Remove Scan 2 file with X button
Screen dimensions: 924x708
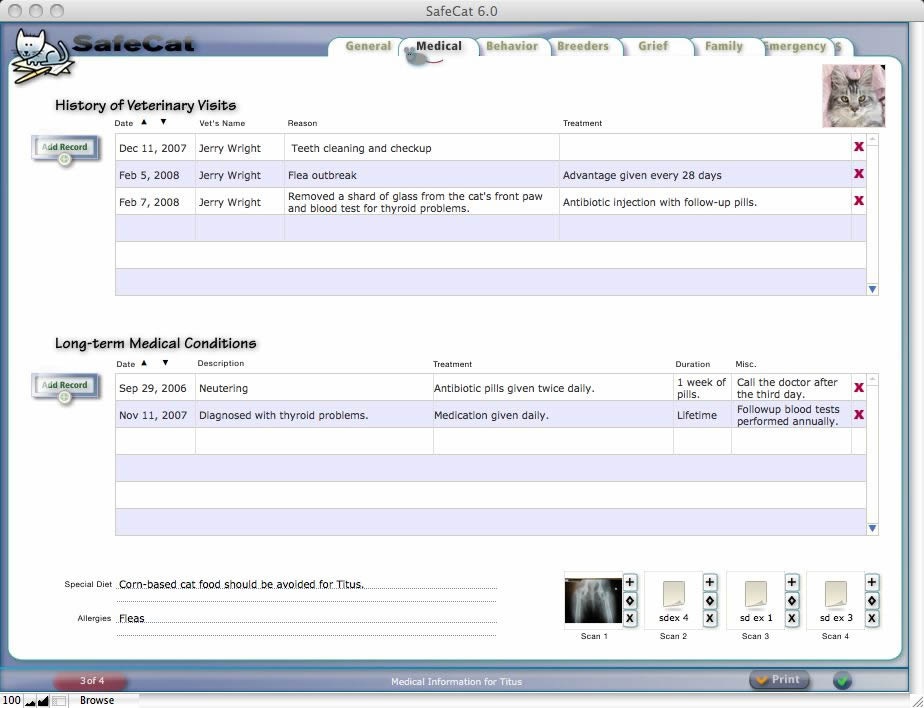point(710,618)
